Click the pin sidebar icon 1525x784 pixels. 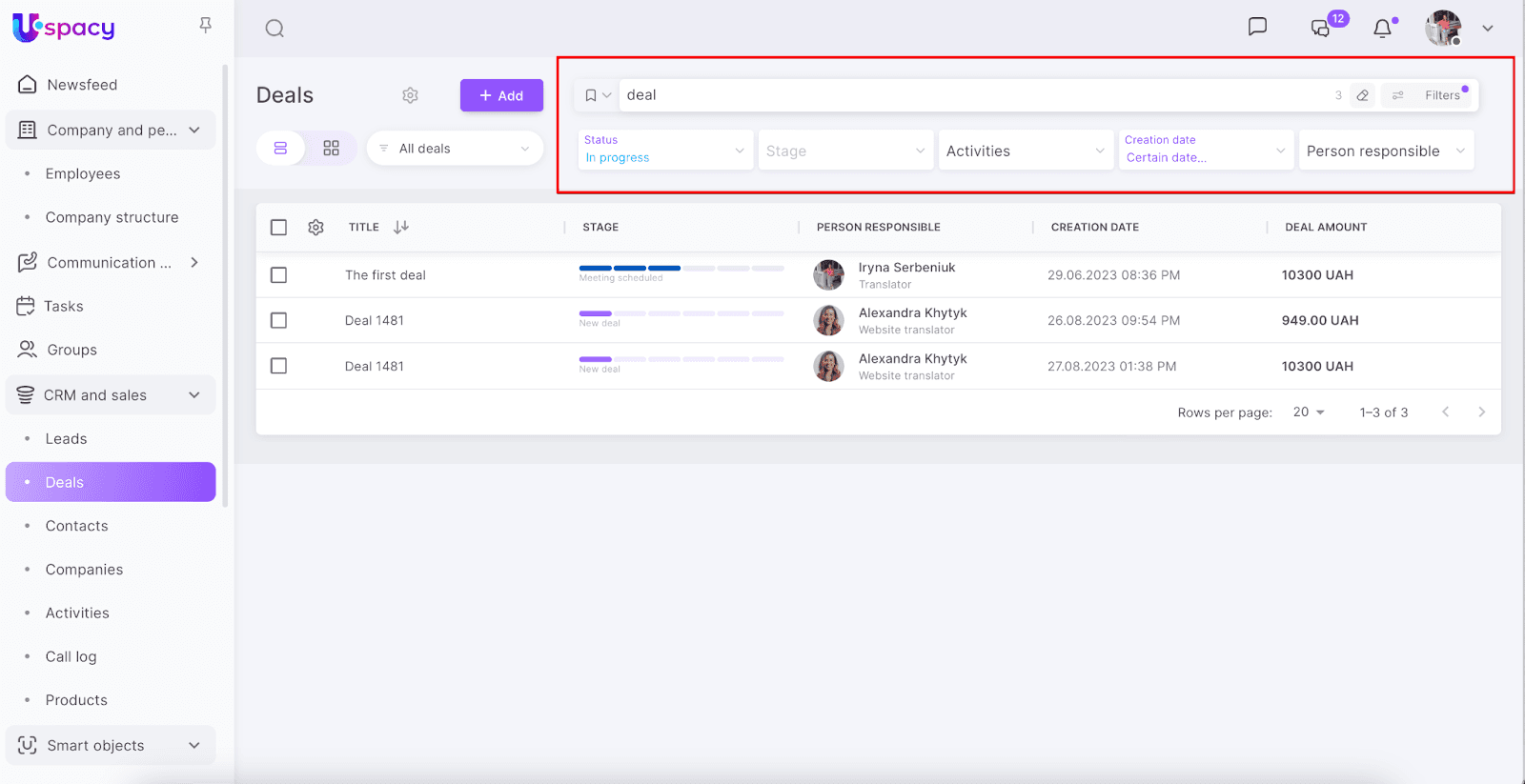click(205, 26)
